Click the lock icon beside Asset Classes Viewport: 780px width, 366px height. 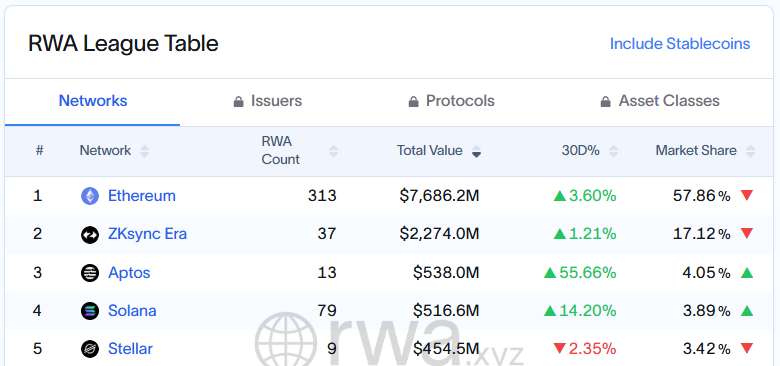tap(605, 101)
